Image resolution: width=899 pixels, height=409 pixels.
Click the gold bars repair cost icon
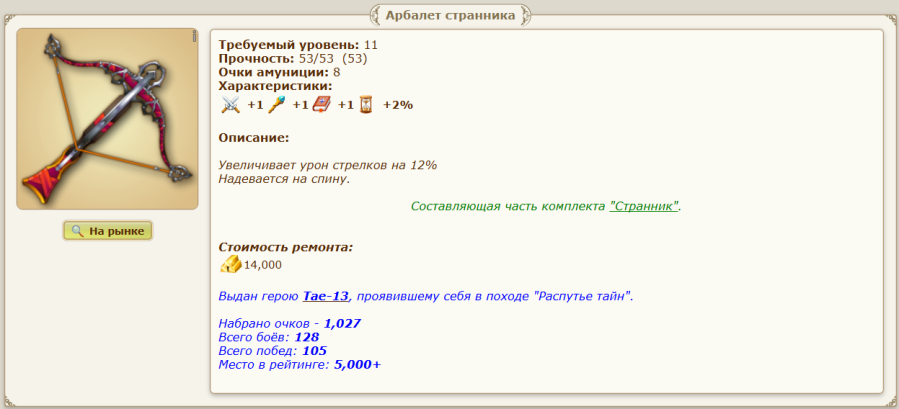230,264
